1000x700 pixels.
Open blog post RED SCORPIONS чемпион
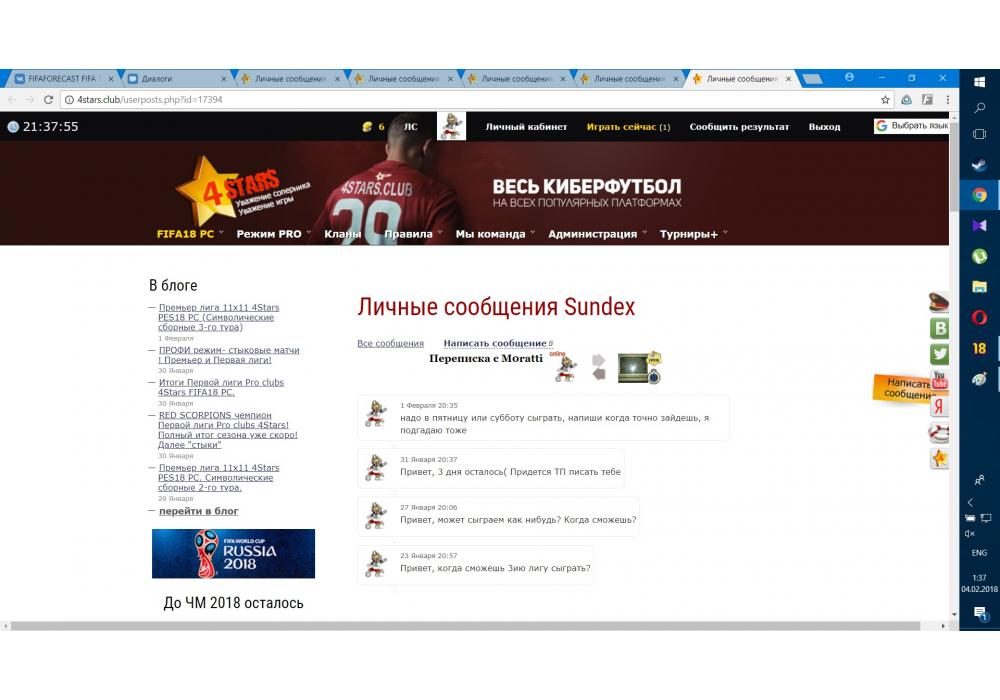click(228, 430)
